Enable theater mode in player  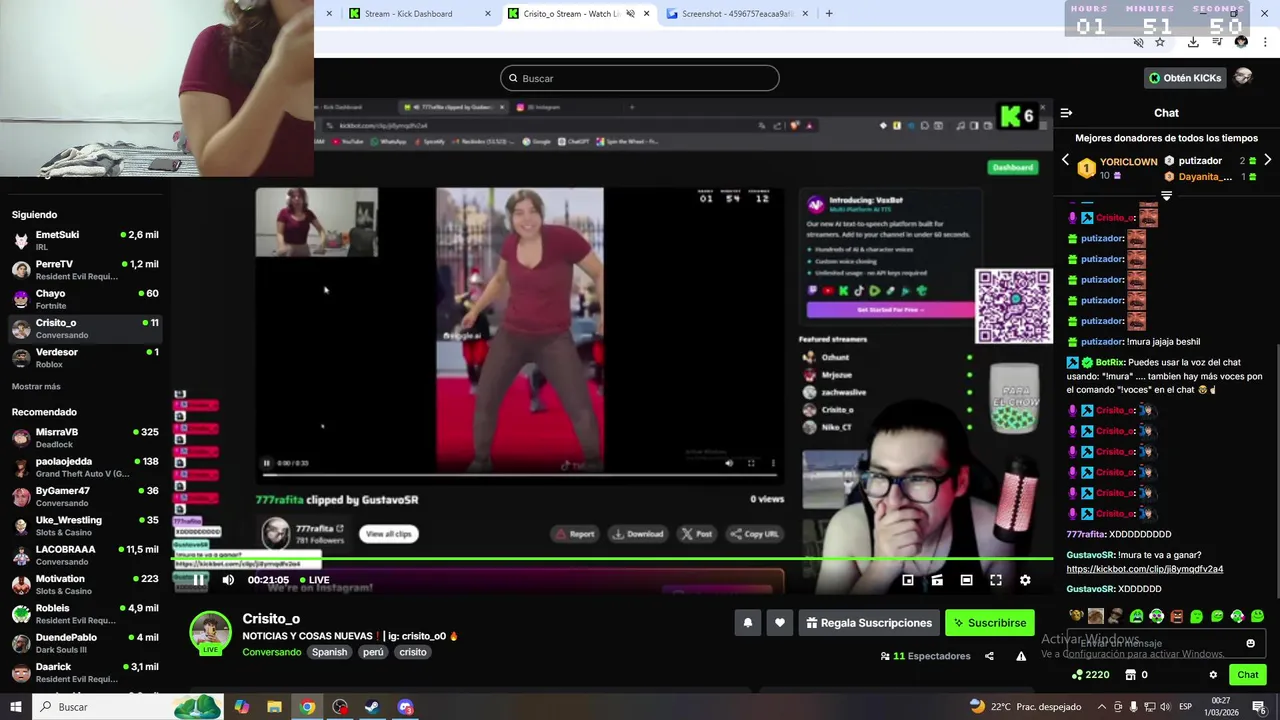click(966, 580)
